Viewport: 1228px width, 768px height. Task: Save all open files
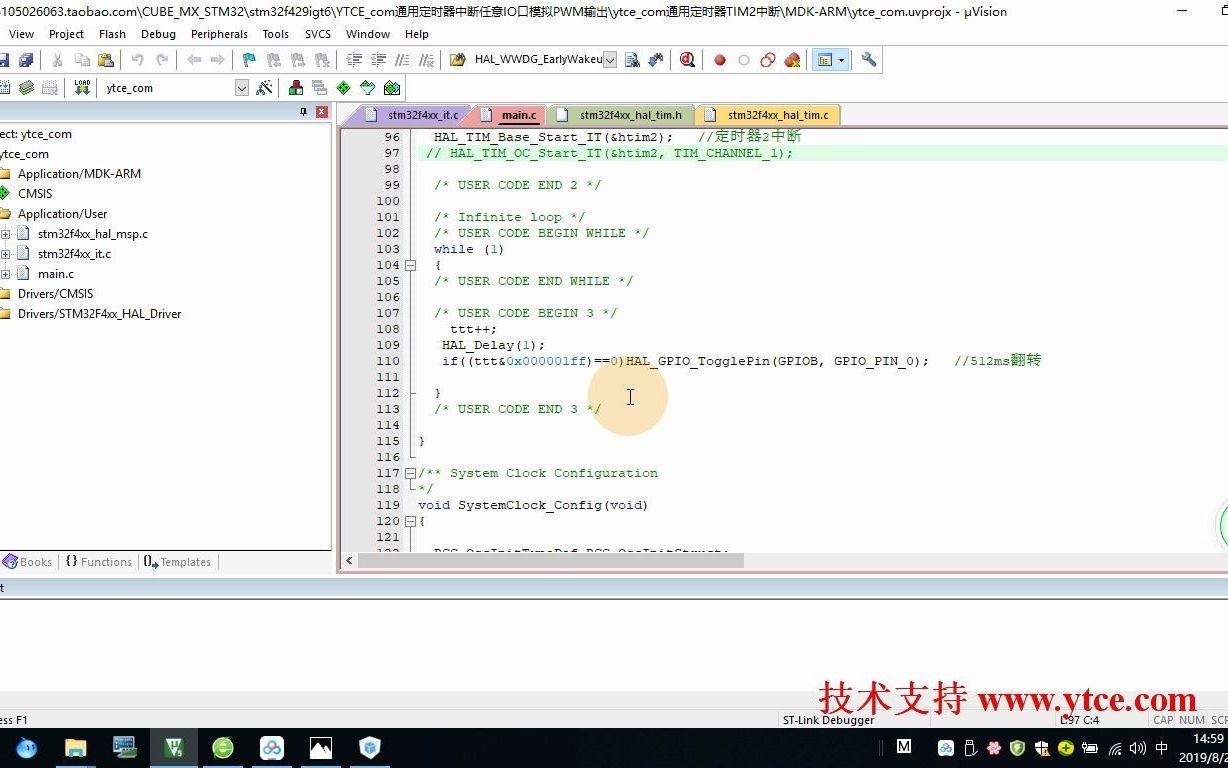point(27,60)
